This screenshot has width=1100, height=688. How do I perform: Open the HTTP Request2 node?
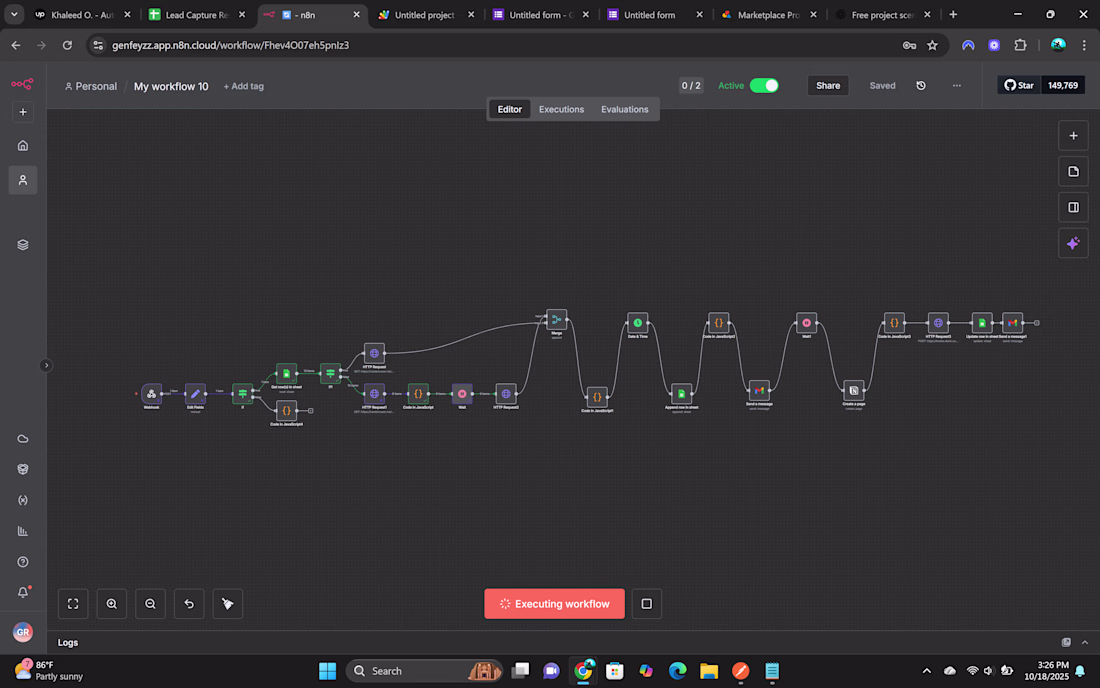tap(506, 393)
